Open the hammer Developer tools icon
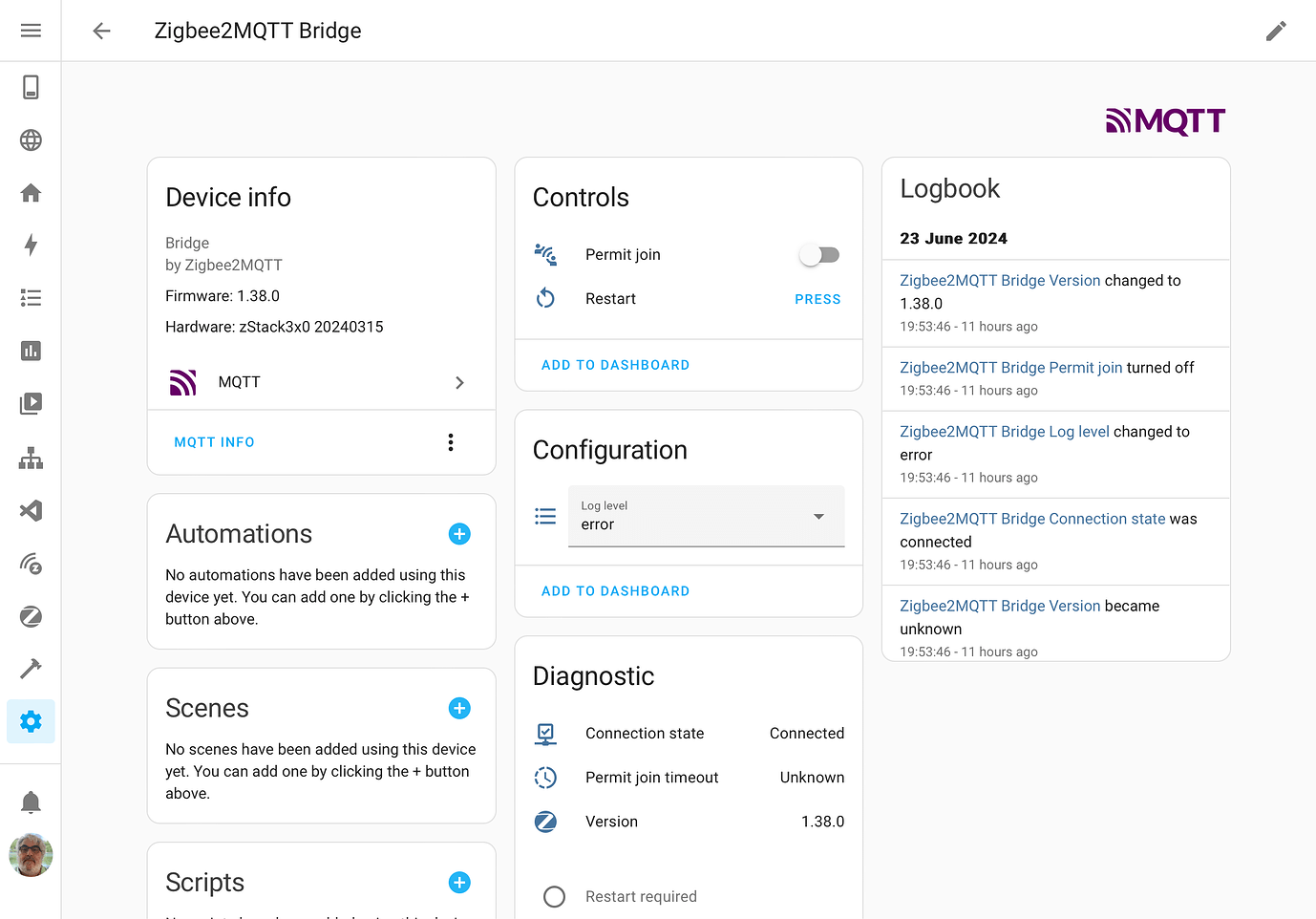The width and height of the screenshot is (1316, 919). [31, 669]
